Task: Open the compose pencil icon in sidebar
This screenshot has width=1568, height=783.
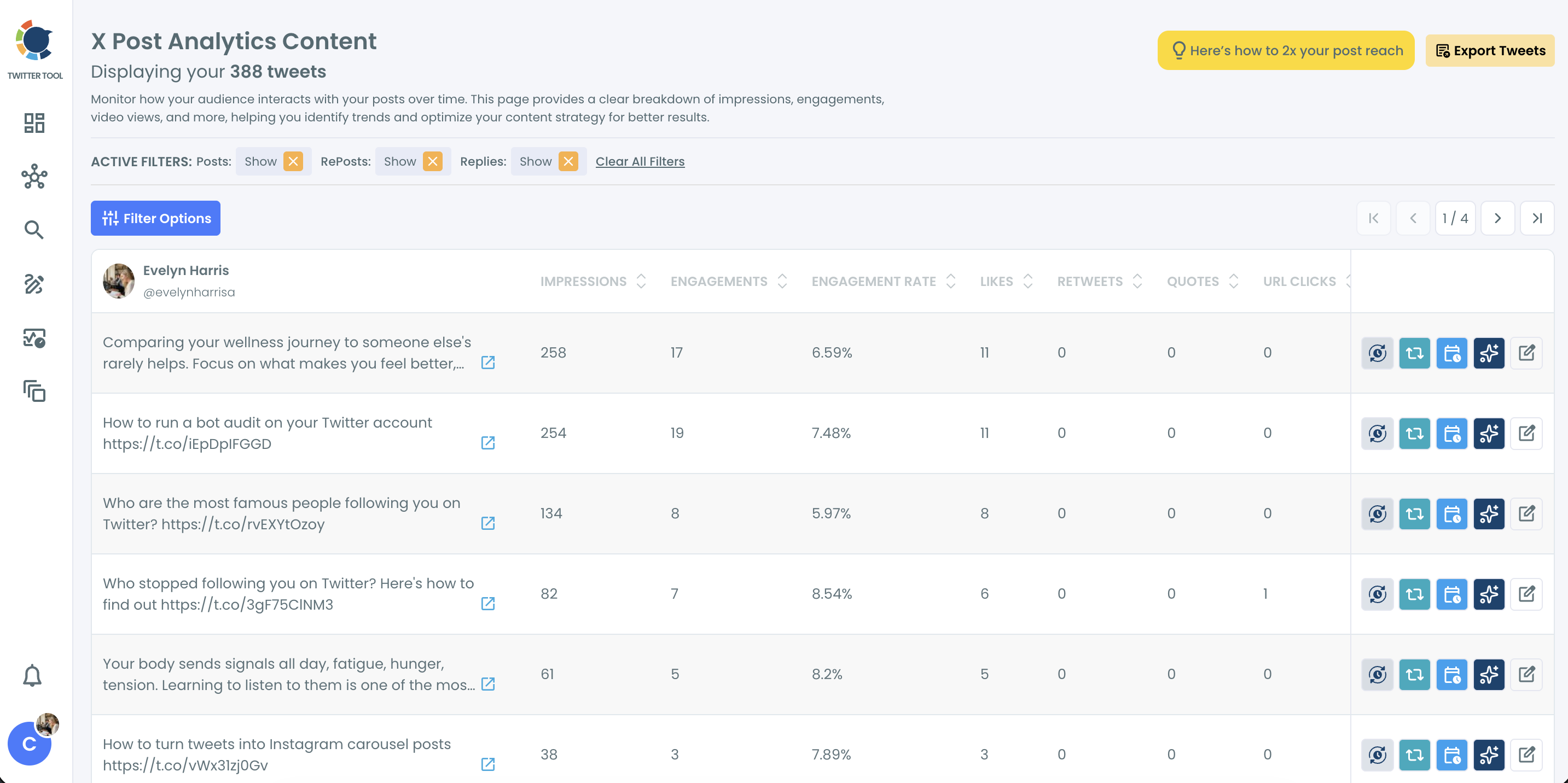Action: click(34, 284)
